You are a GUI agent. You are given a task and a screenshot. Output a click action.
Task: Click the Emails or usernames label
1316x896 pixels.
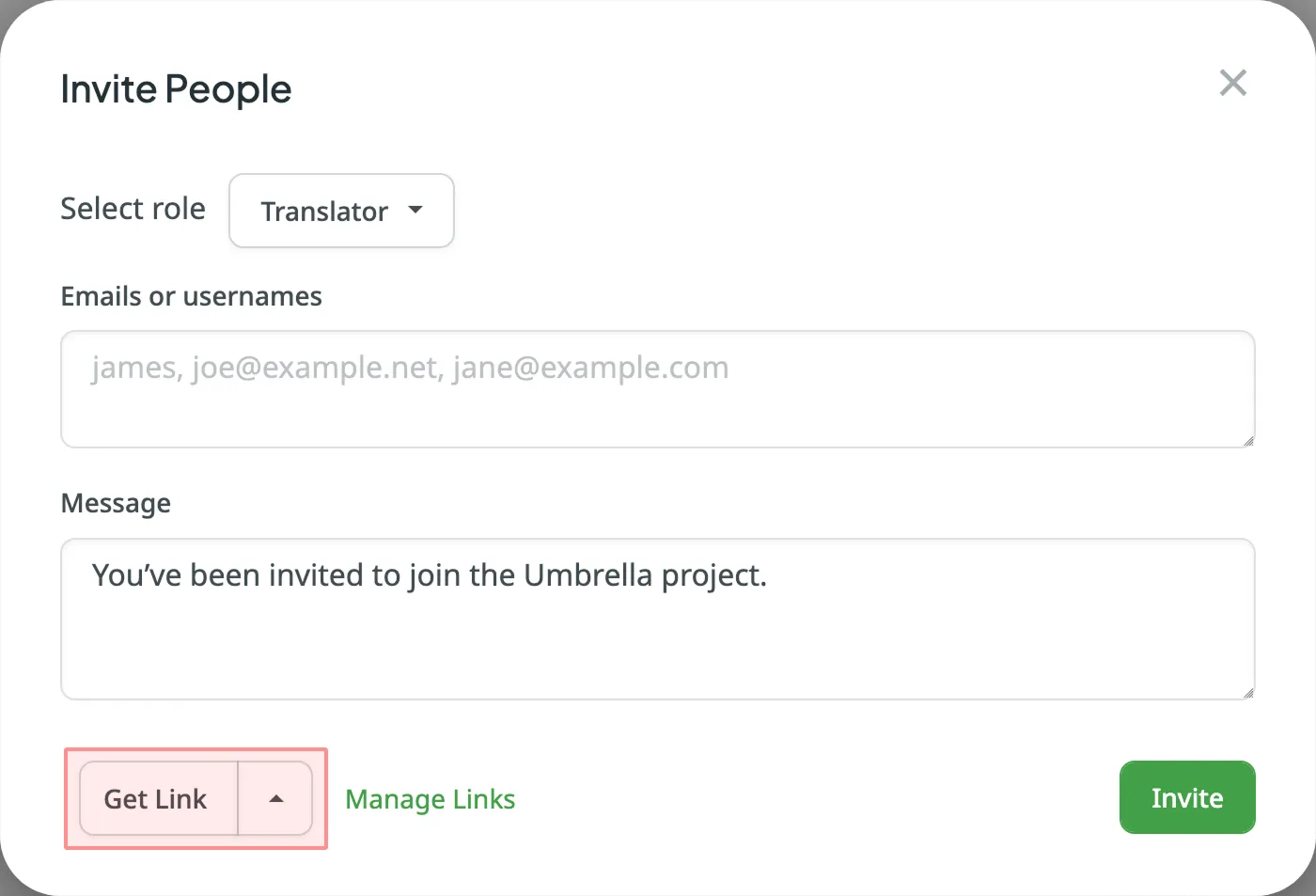191,296
